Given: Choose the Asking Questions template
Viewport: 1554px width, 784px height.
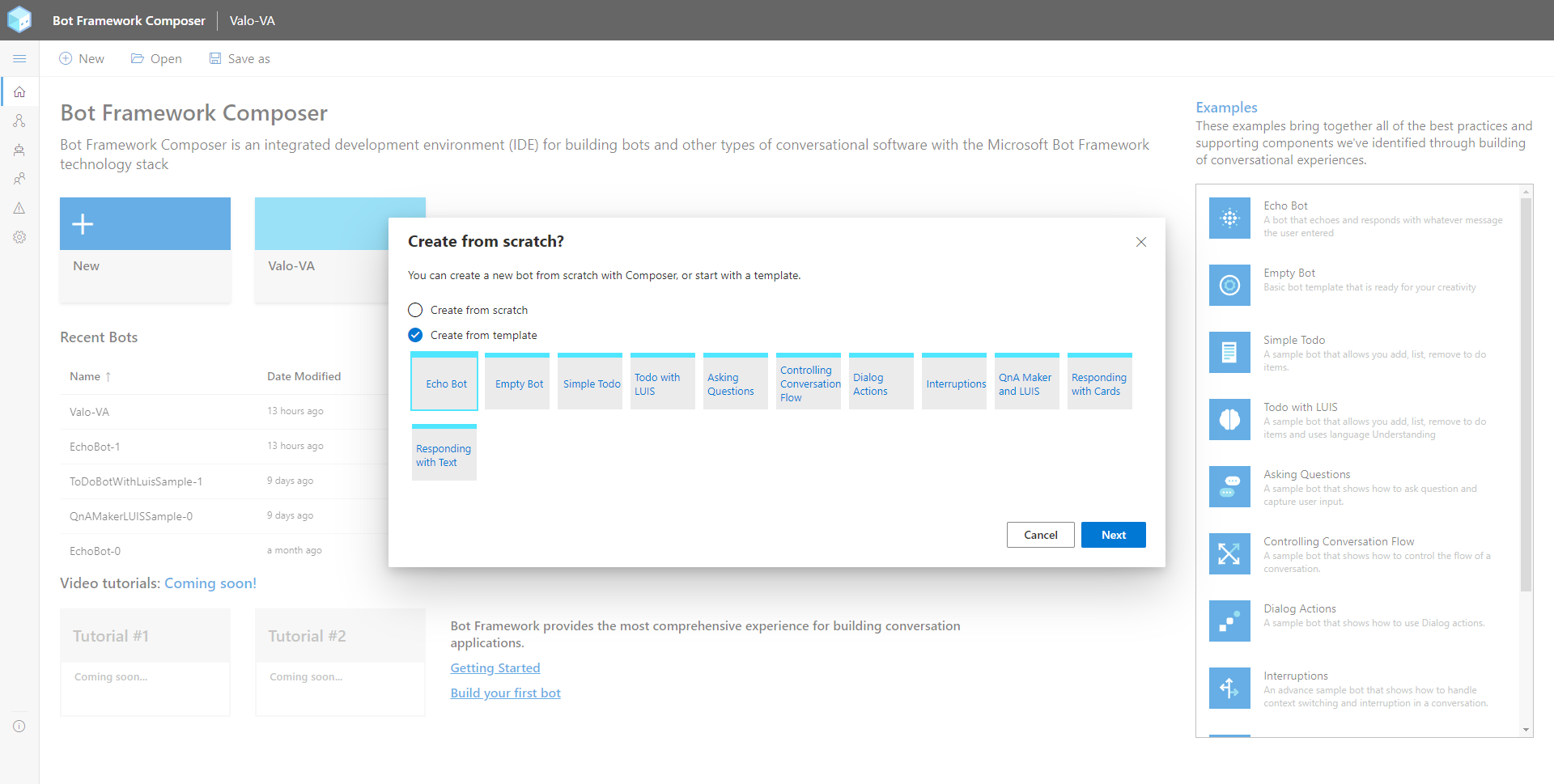Looking at the screenshot, I should point(736,381).
